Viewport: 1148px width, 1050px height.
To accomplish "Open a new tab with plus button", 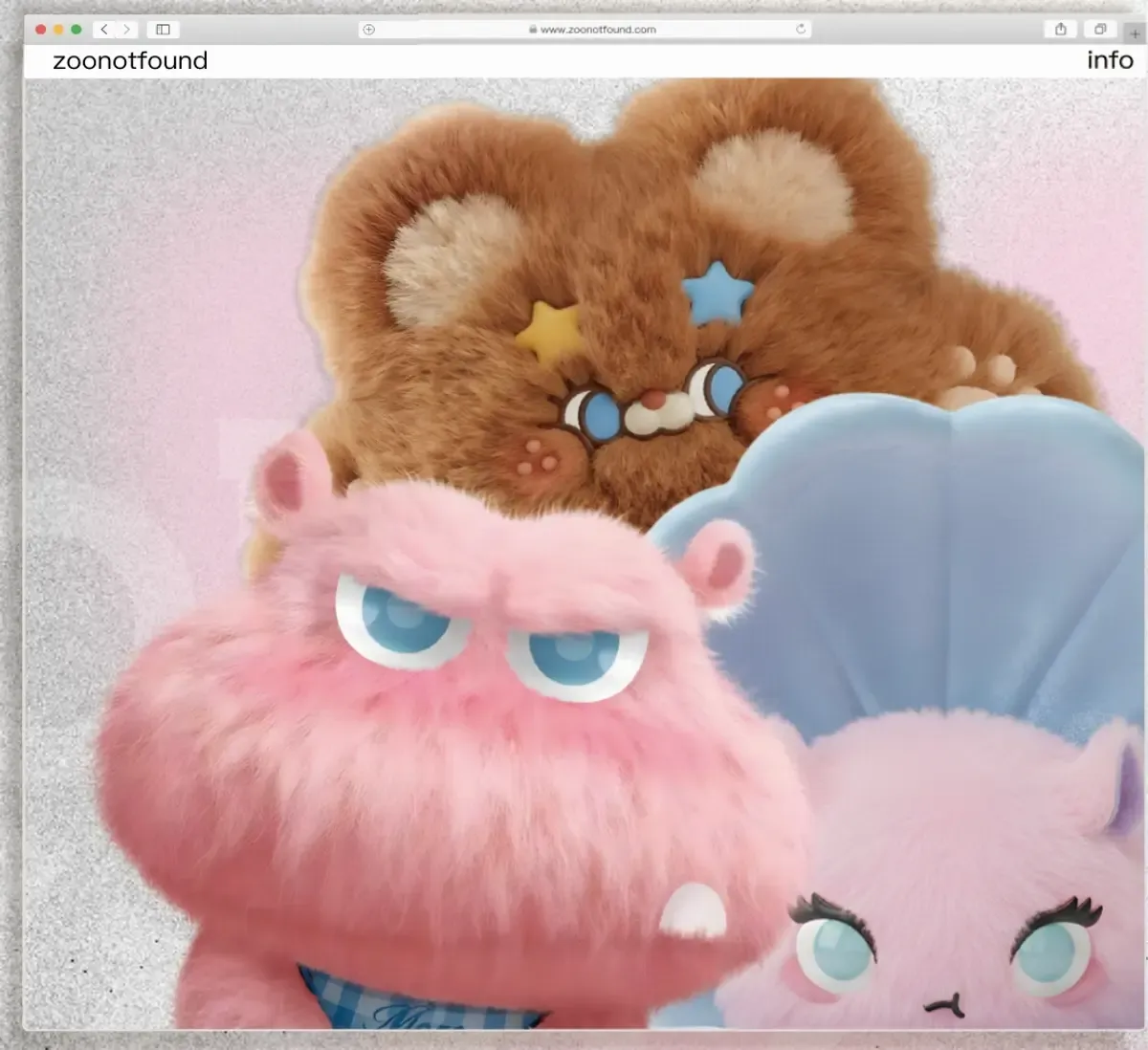I will [1135, 33].
